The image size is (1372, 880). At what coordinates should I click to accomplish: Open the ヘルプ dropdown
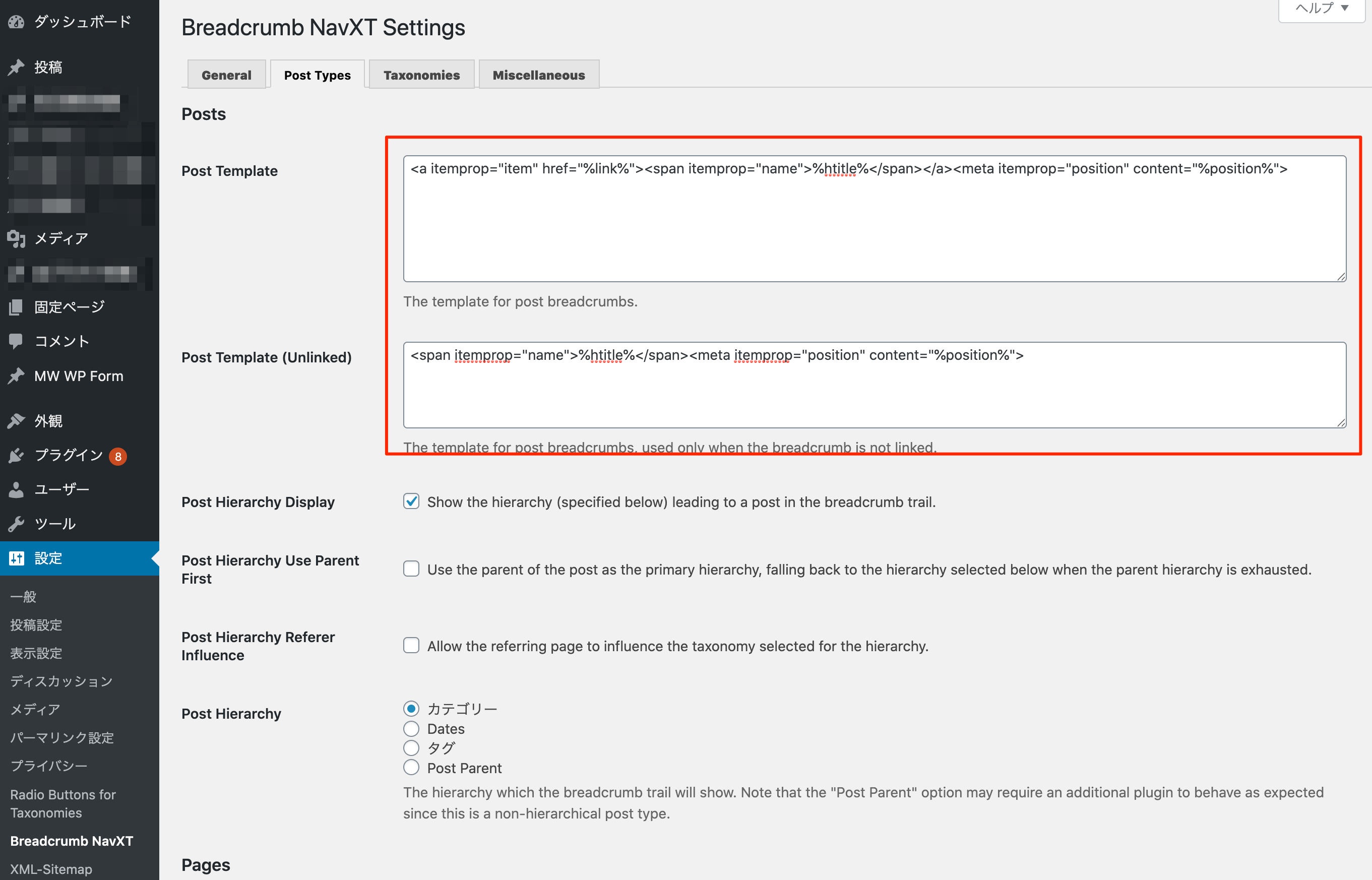coord(1322,9)
